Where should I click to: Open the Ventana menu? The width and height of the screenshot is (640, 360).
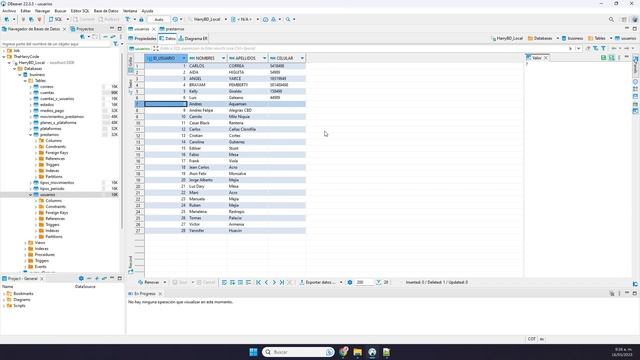(x=130, y=11)
